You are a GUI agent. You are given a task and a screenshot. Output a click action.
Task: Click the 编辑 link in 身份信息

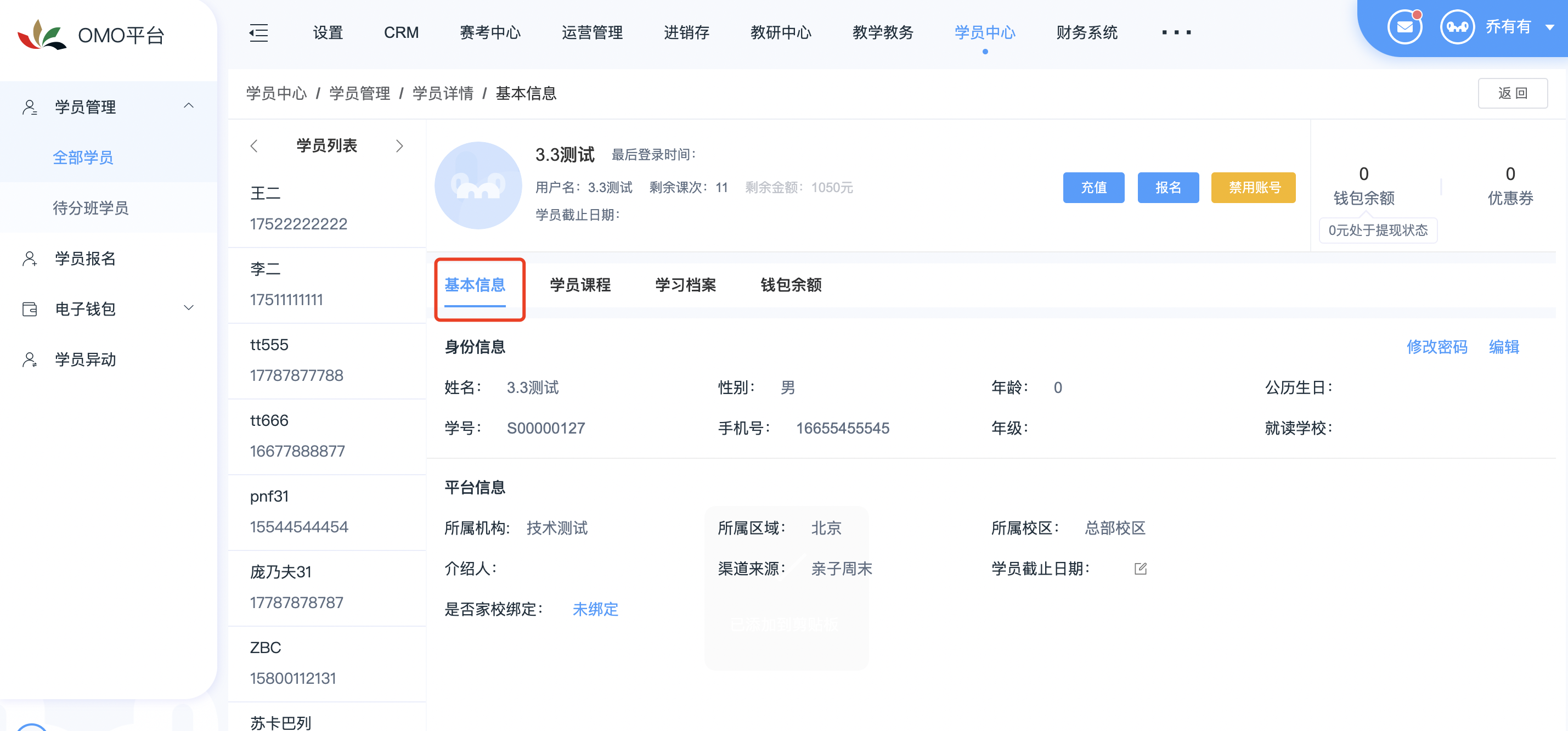1504,347
